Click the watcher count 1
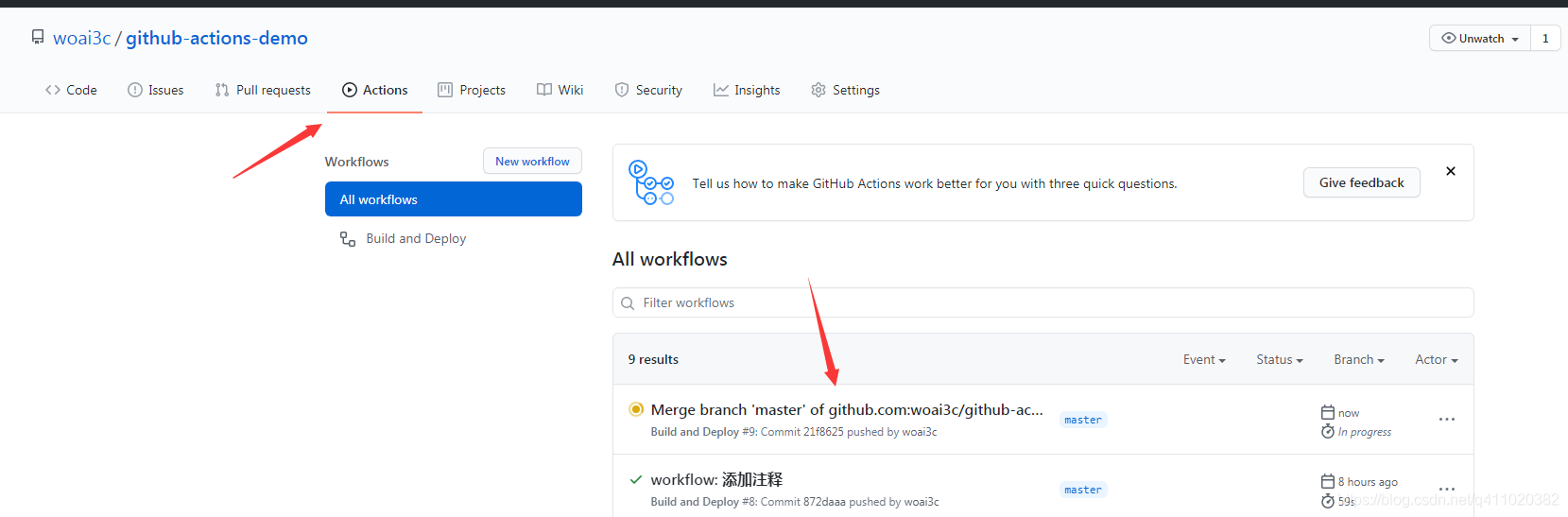The width and height of the screenshot is (1568, 517). tap(1545, 39)
